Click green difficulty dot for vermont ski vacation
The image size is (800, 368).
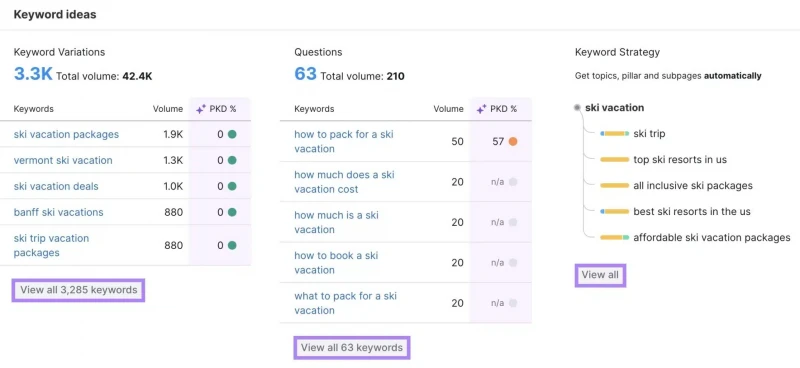tap(232, 160)
